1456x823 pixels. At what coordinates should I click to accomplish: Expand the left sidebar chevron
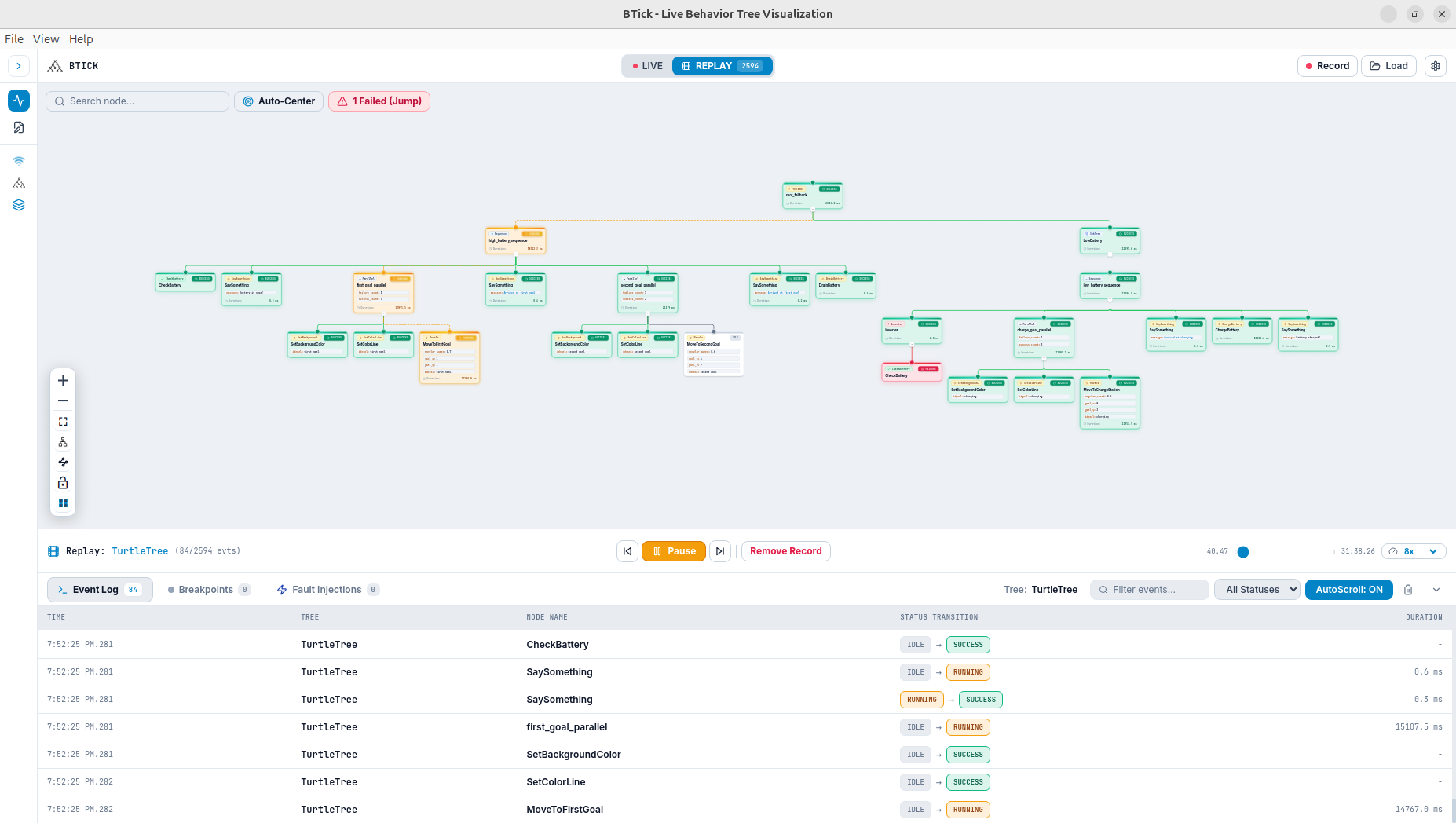[19, 66]
